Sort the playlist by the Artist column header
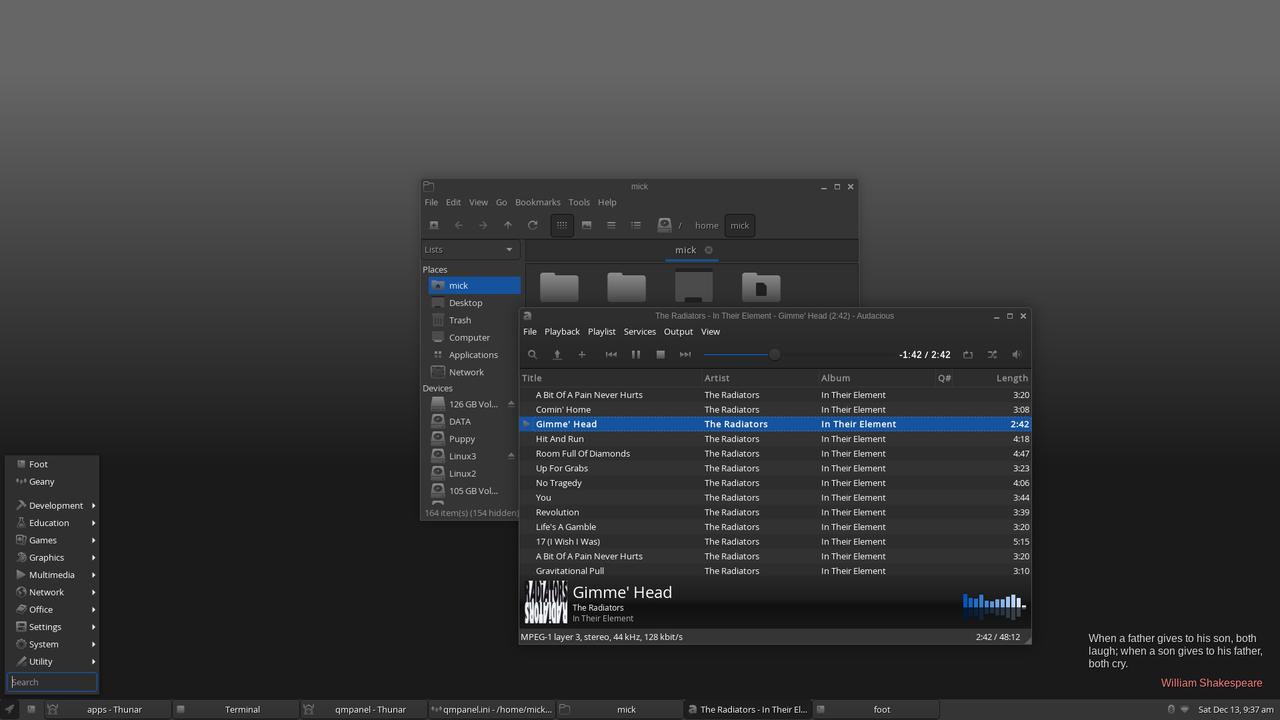The image size is (1280, 720). pyautogui.click(x=760, y=378)
